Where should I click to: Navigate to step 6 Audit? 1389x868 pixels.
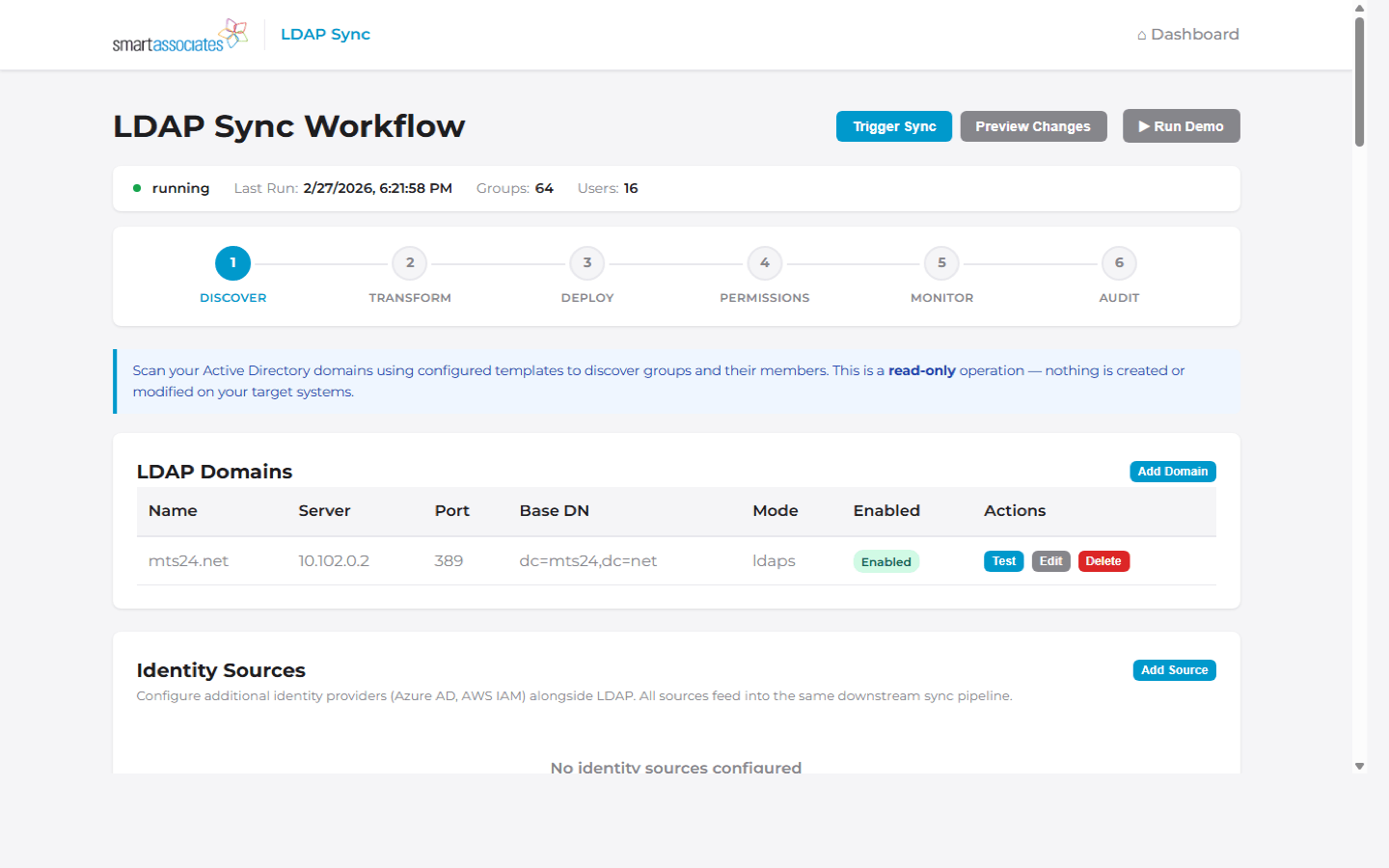coord(1119,263)
